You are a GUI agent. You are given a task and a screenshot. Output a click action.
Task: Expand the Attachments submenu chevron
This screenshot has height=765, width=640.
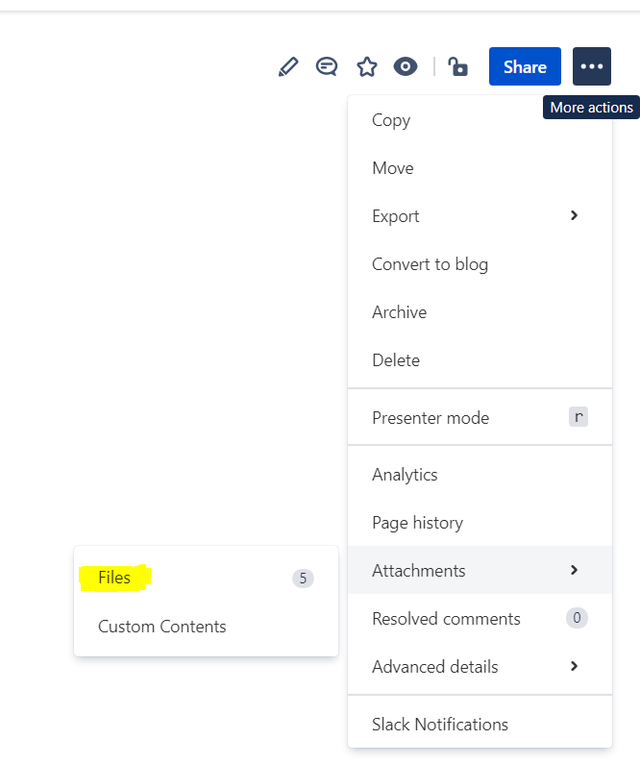[x=574, y=570]
